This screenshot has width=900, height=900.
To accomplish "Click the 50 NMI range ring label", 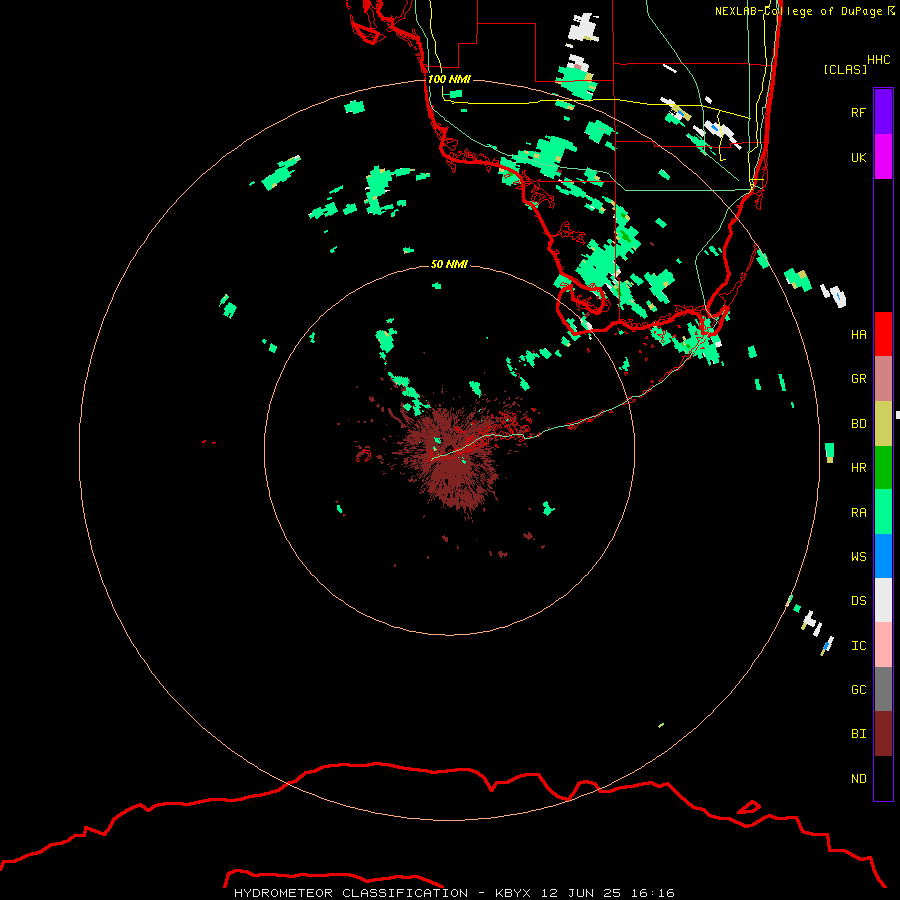I will tap(449, 264).
